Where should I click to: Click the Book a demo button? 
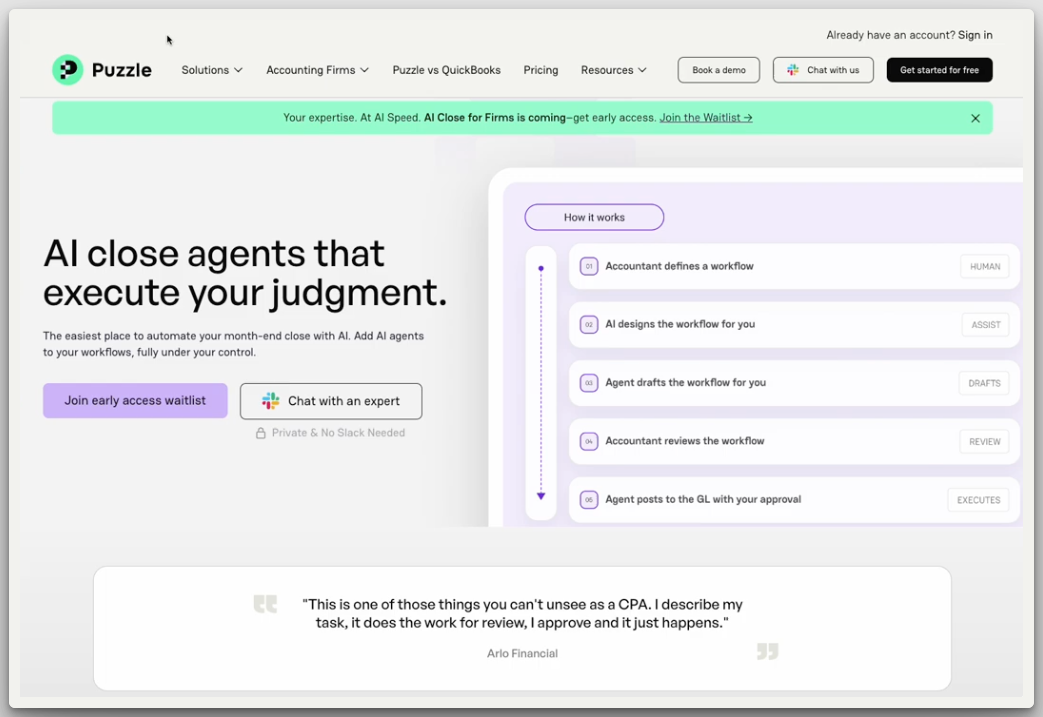tap(718, 70)
